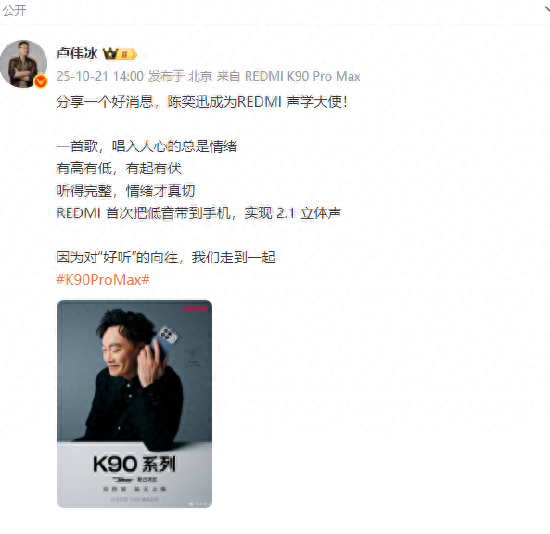The width and height of the screenshot is (550, 534).
Task: Click the 联合调音 logo line in the poster
Action: click(135, 479)
